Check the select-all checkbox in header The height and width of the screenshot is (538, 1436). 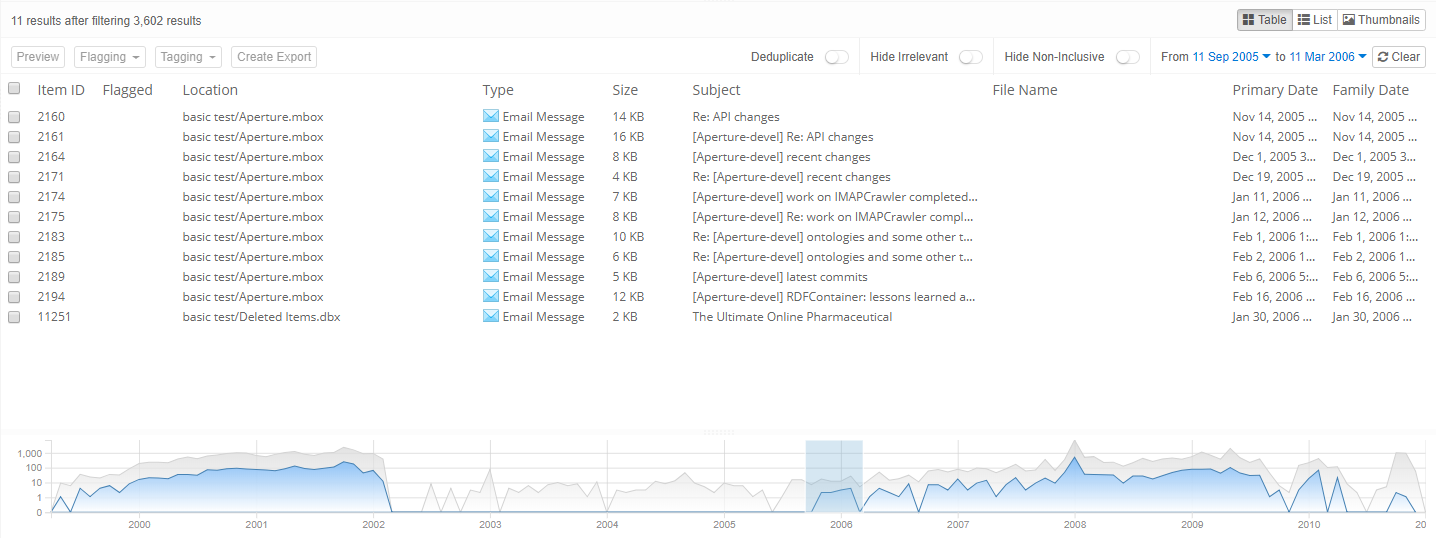pos(14,89)
